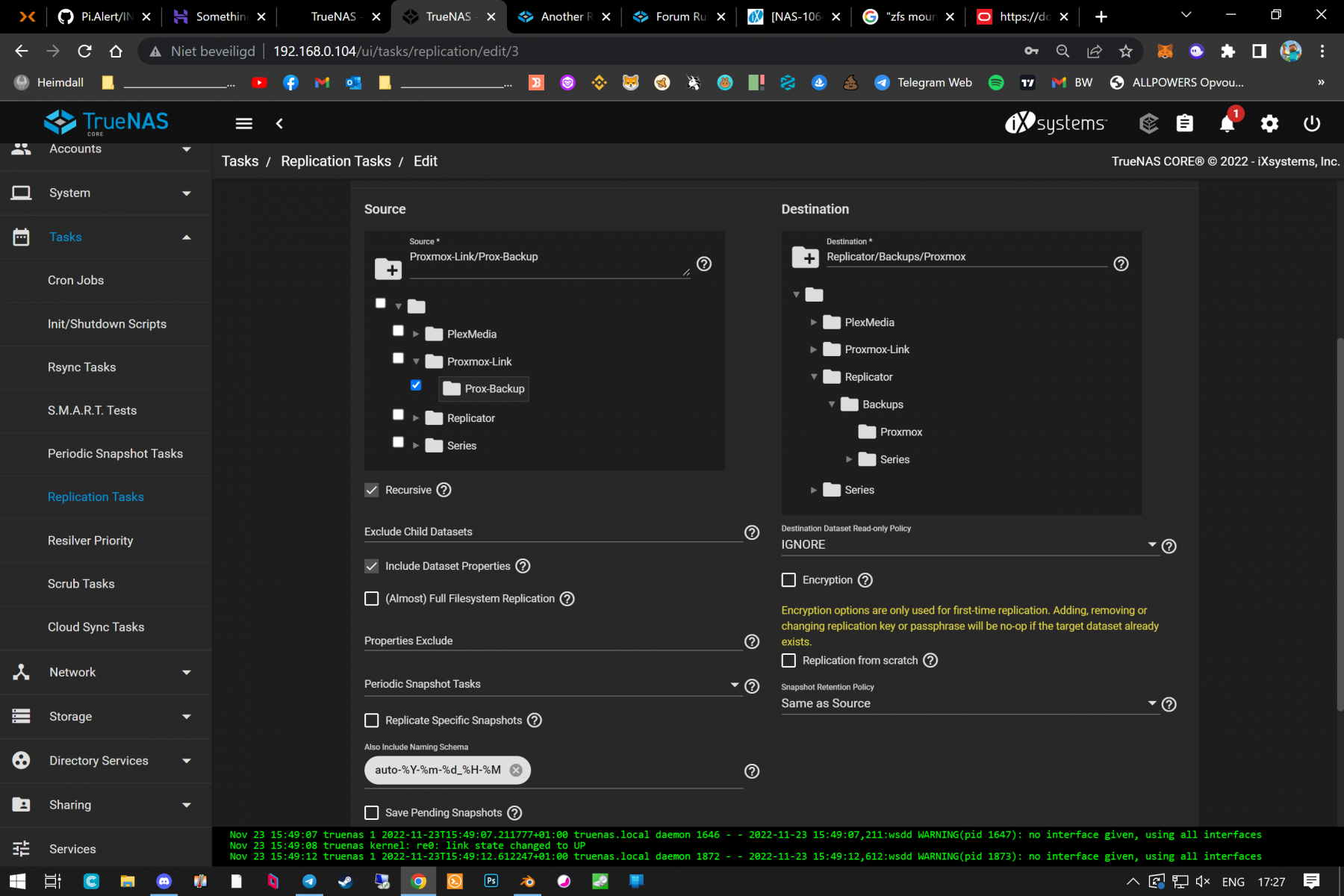The width and height of the screenshot is (1344, 896).
Task: Open Snapshot Retention Policy dropdown
Action: point(969,703)
